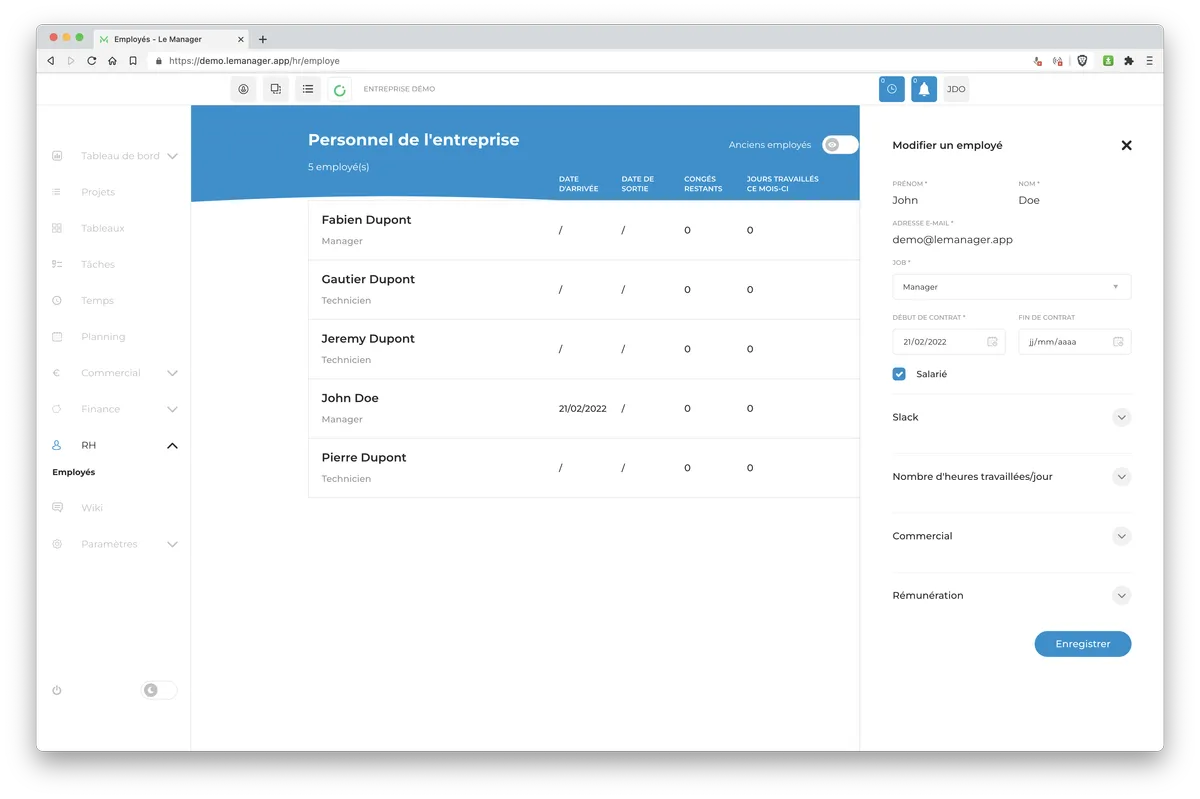
Task: Open the John Doe employee row
Action: click(584, 408)
